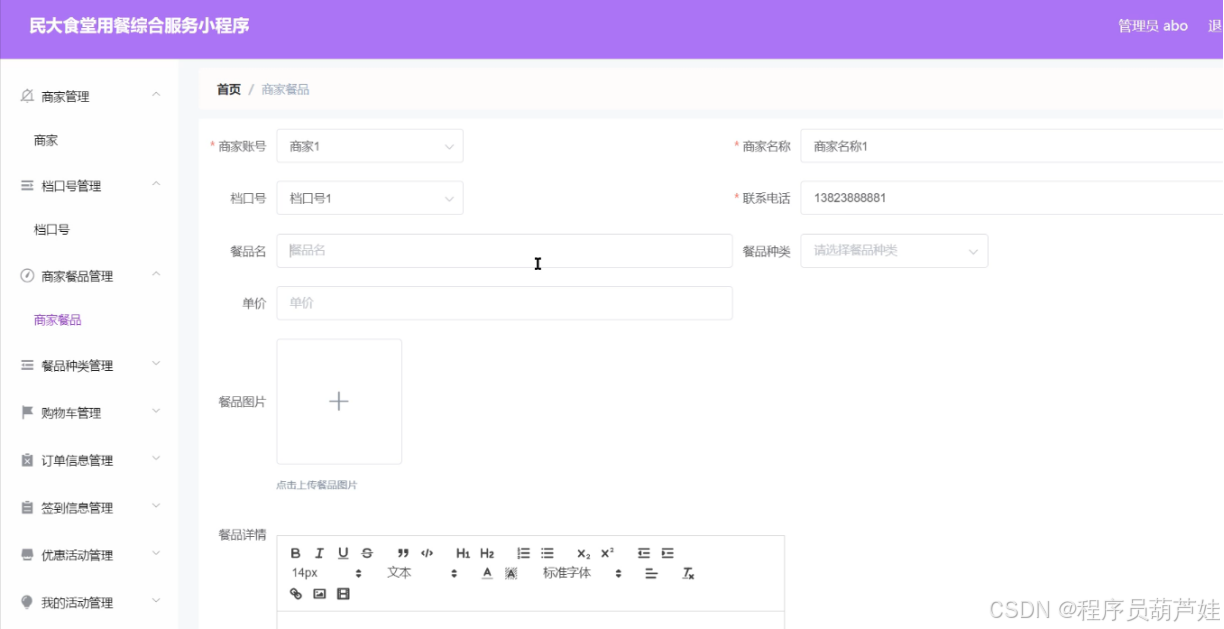This screenshot has height=629, width=1224.
Task: Open the 商家账号 dropdown showing 商家1
Action: (x=370, y=146)
